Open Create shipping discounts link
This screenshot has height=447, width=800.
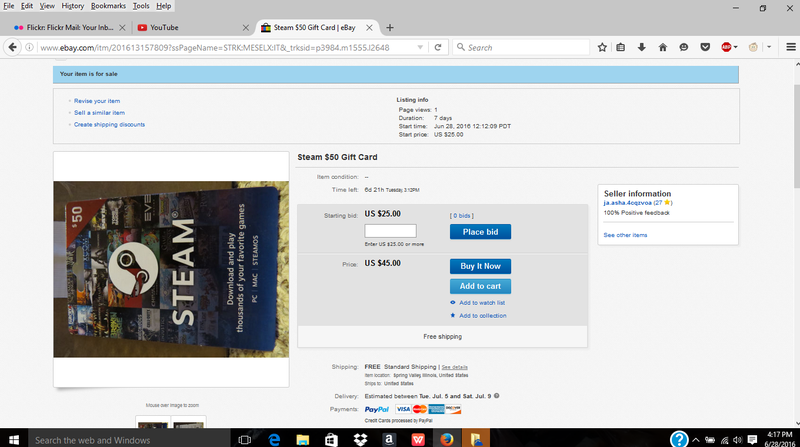click(109, 125)
